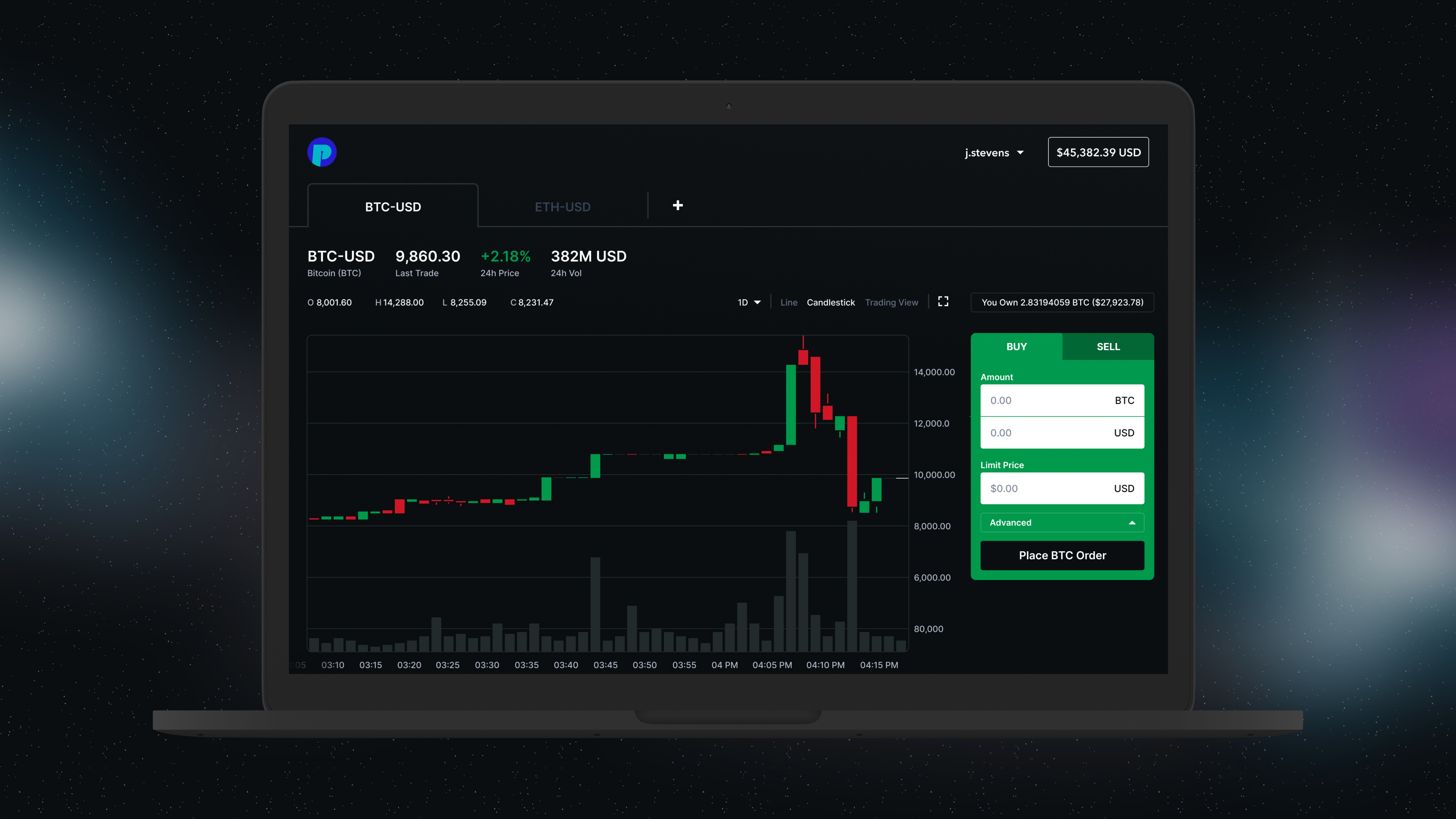Viewport: 1456px width, 819px height.
Task: Click the add new tab plus icon
Action: coord(678,205)
